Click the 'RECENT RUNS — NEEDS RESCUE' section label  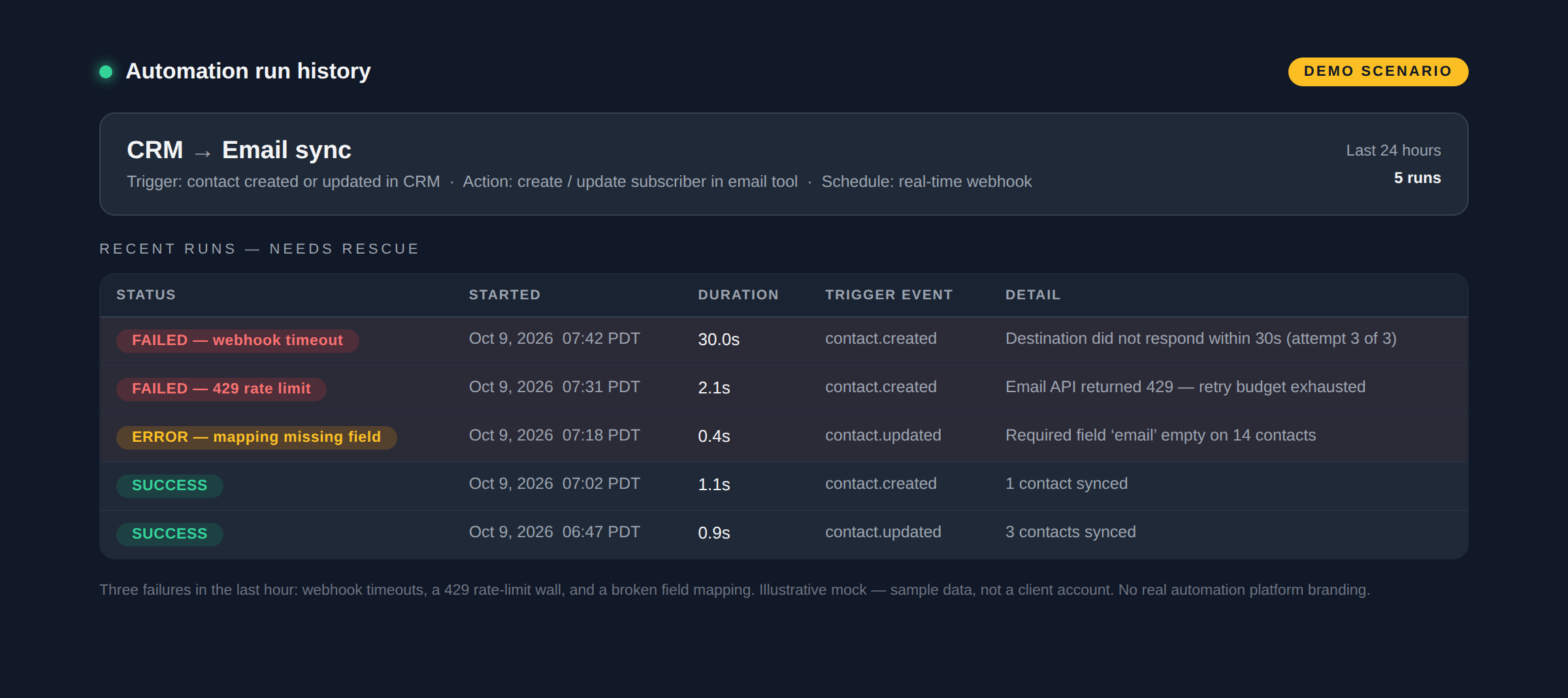point(259,249)
